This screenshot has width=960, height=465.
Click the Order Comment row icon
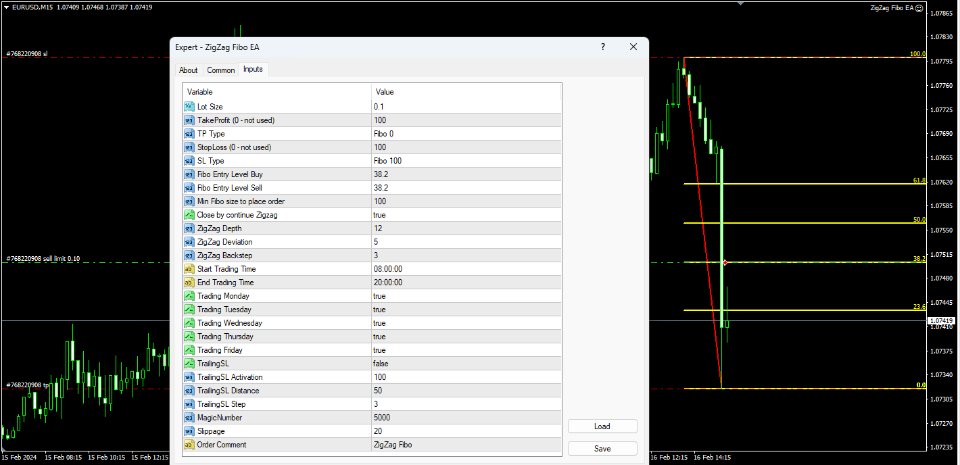pos(189,445)
